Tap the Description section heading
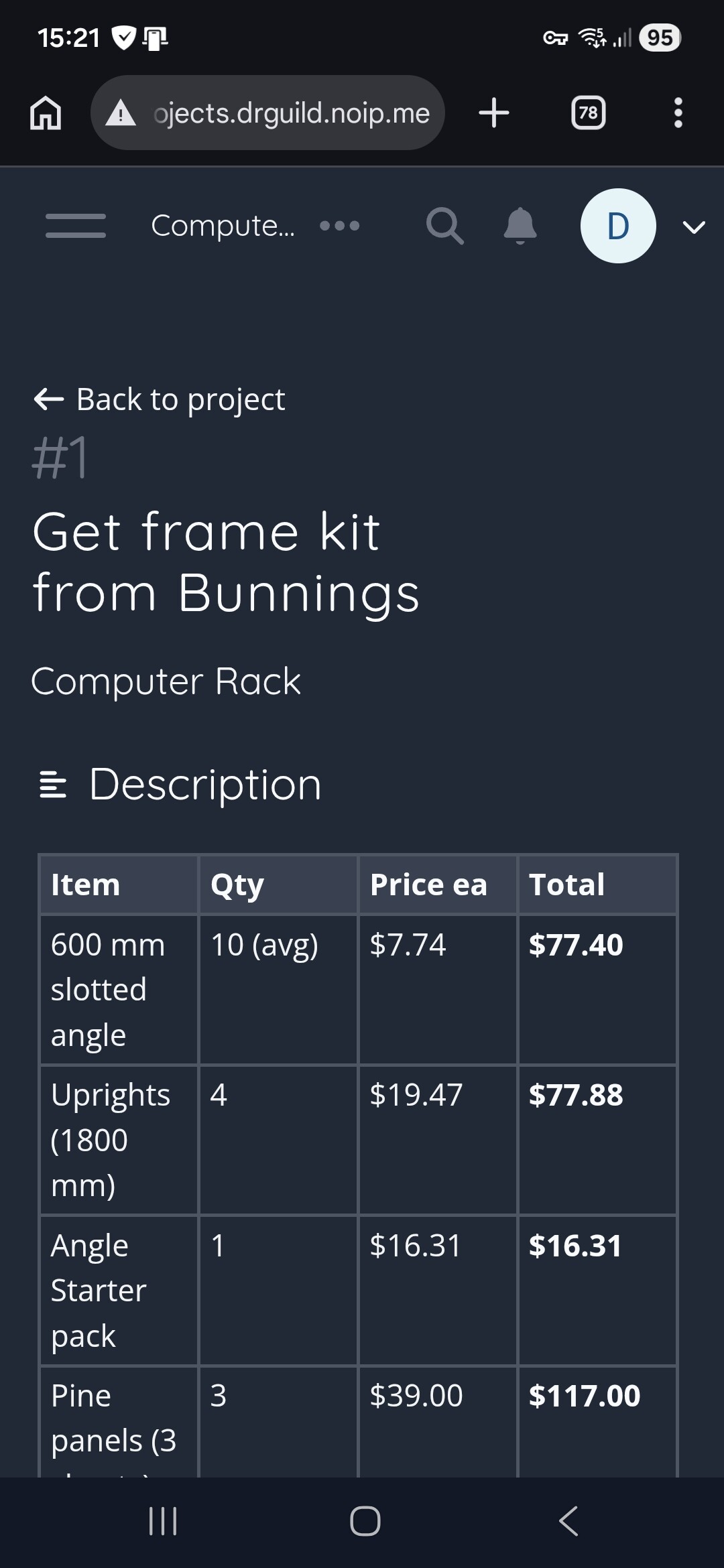This screenshot has height=1568, width=724. pos(205,784)
